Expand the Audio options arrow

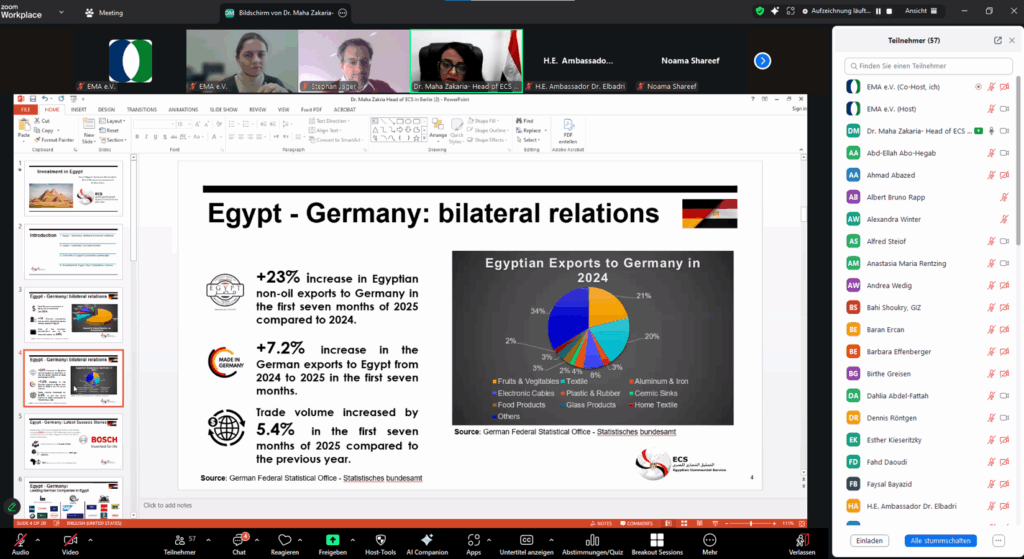41,537
